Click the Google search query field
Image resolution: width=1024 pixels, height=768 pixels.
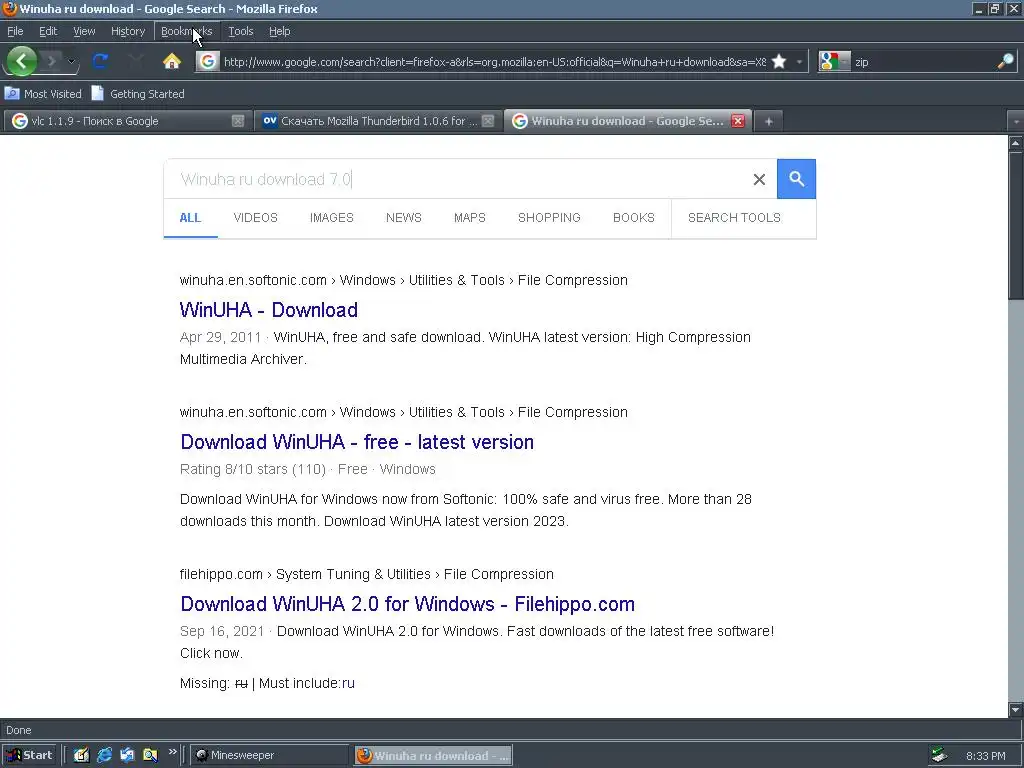(457, 179)
